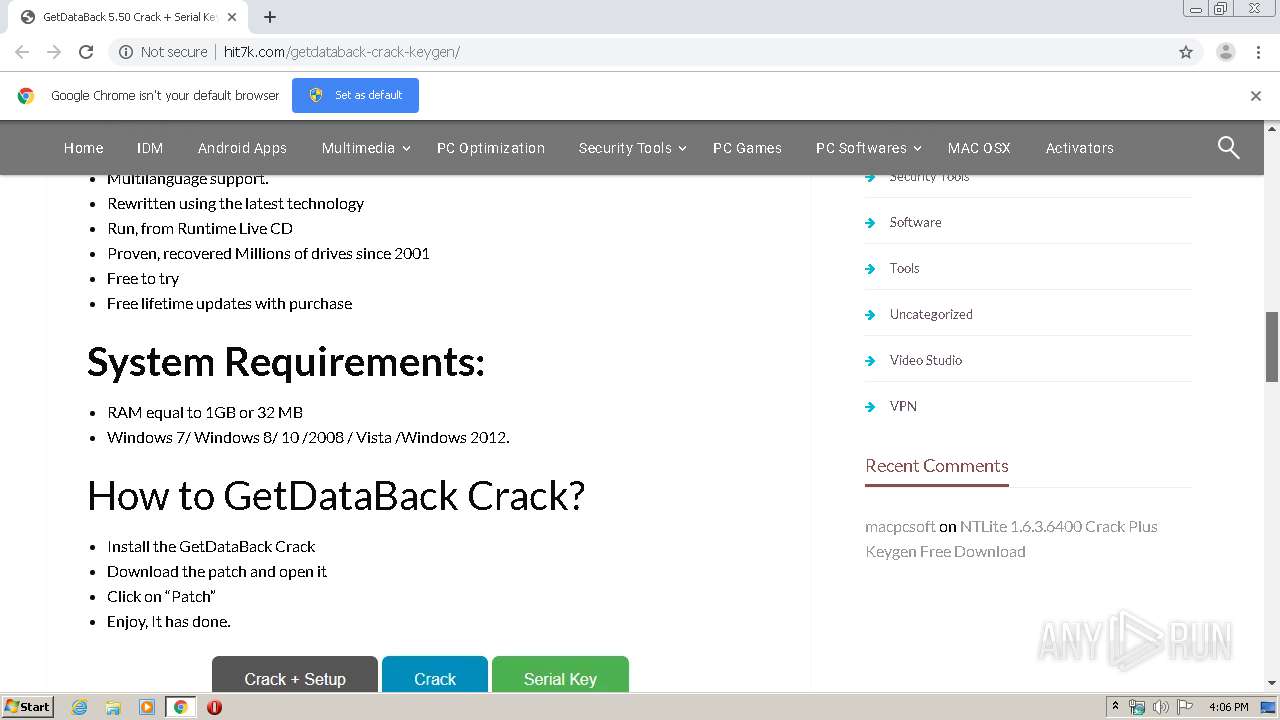Click Set as default button
The height and width of the screenshot is (720, 1280).
point(355,96)
